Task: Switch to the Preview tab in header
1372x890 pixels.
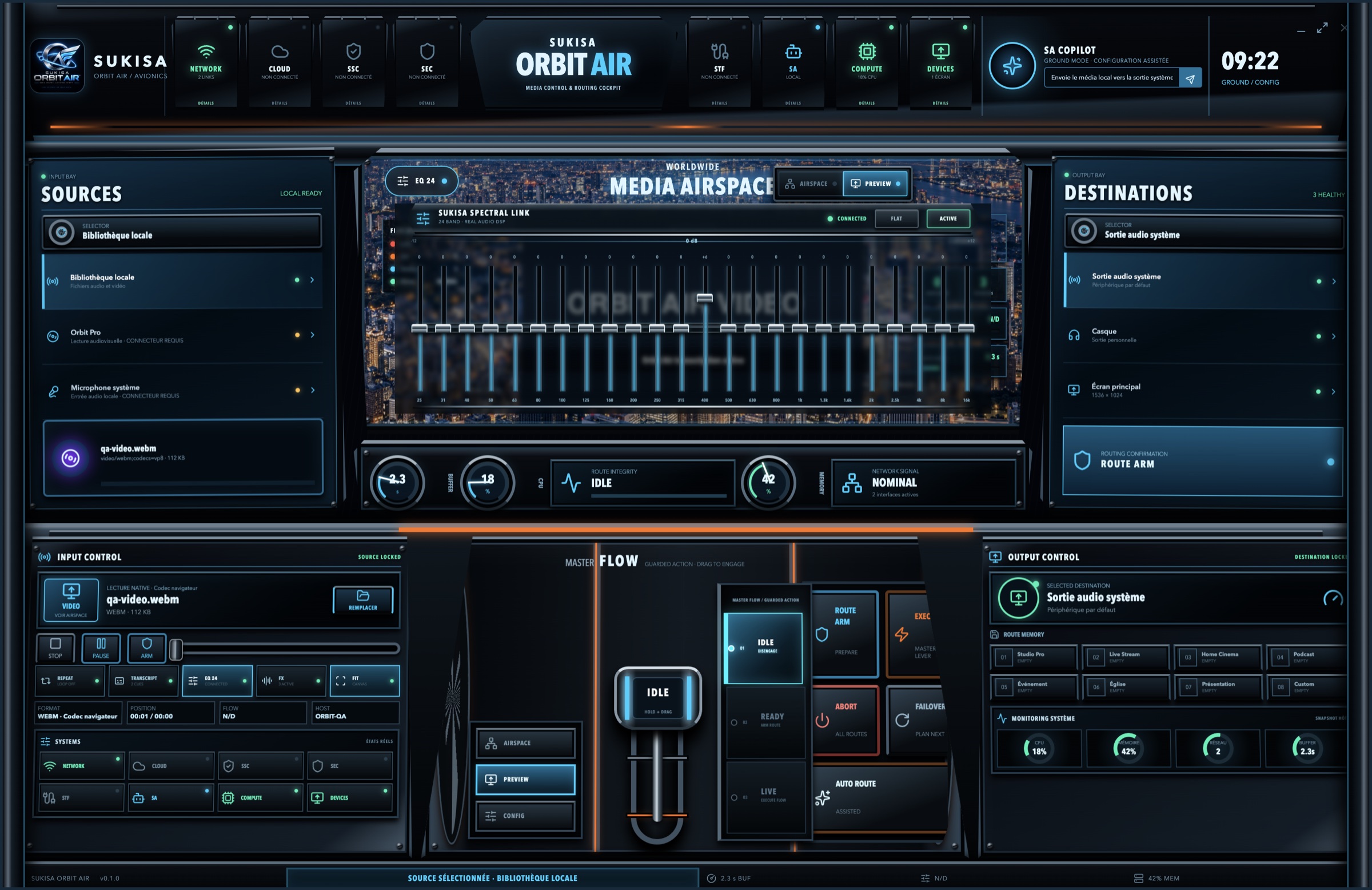Action: [875, 184]
